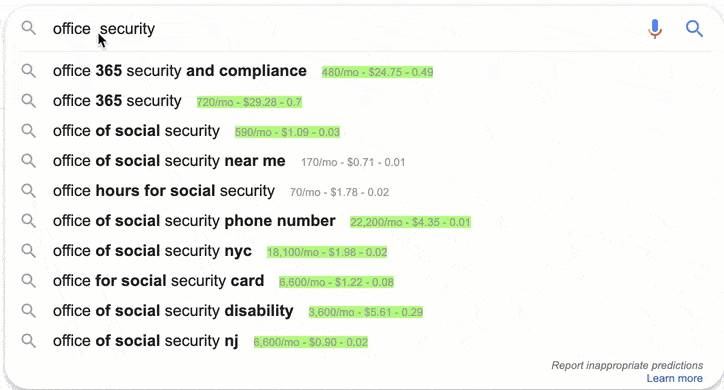Choose 'office of social security near me'
Image resolution: width=724 pixels, height=390 pixels.
[x=169, y=161]
